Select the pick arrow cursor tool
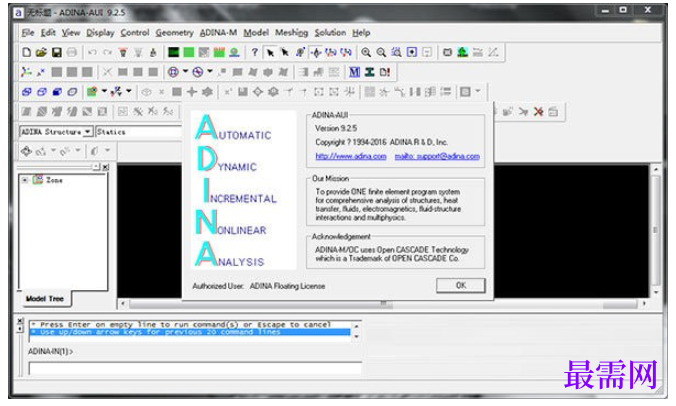 pos(270,52)
